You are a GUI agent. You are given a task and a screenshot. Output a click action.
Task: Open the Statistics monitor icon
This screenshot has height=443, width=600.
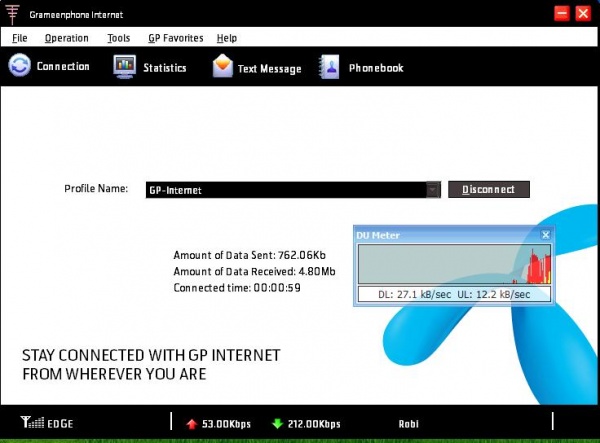[x=124, y=67]
